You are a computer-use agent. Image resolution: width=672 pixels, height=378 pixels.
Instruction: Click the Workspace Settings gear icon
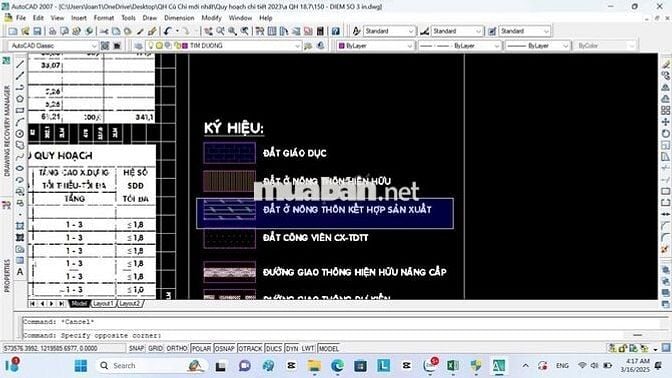point(105,45)
